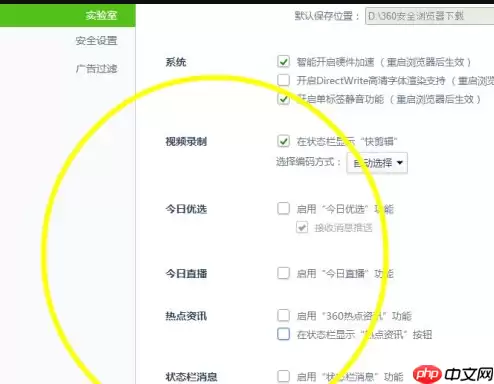Uncheck 智能开启硬件加速 checkbox
Viewport: 494px width, 384px height.
point(283,62)
